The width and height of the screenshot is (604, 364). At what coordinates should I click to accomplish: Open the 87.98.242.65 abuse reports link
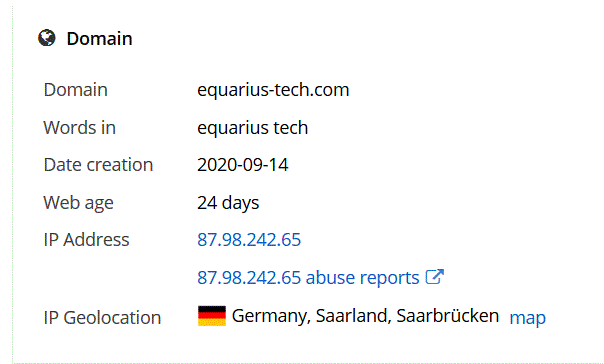click(308, 277)
